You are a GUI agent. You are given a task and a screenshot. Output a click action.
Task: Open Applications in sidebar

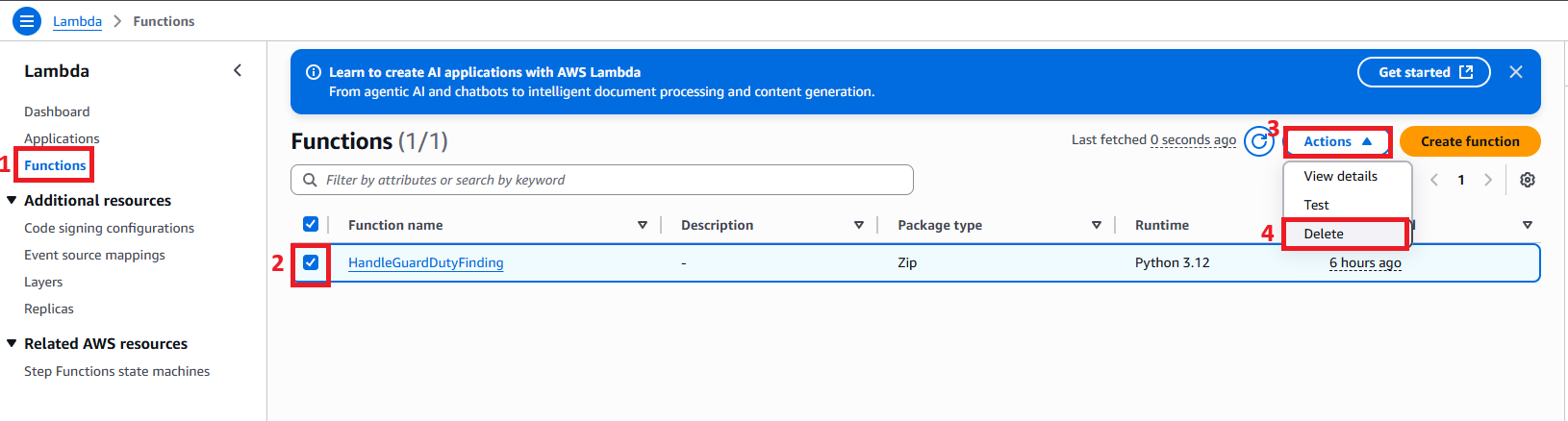coord(62,138)
